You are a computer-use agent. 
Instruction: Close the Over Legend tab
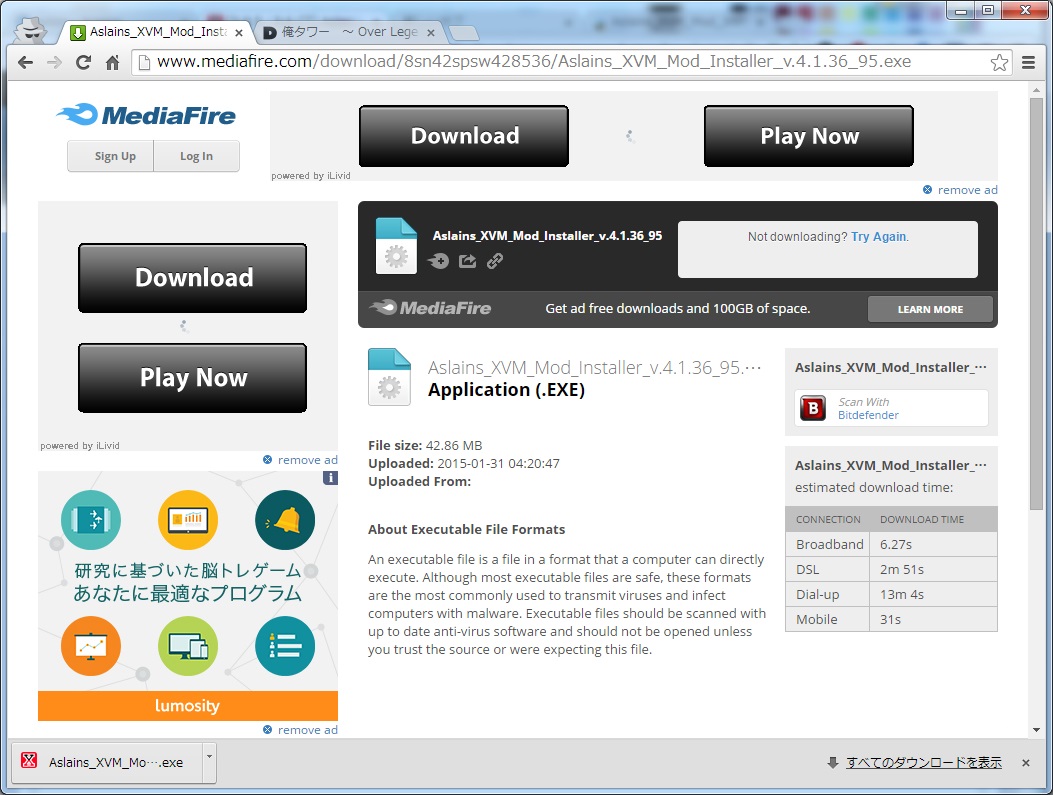[430, 32]
